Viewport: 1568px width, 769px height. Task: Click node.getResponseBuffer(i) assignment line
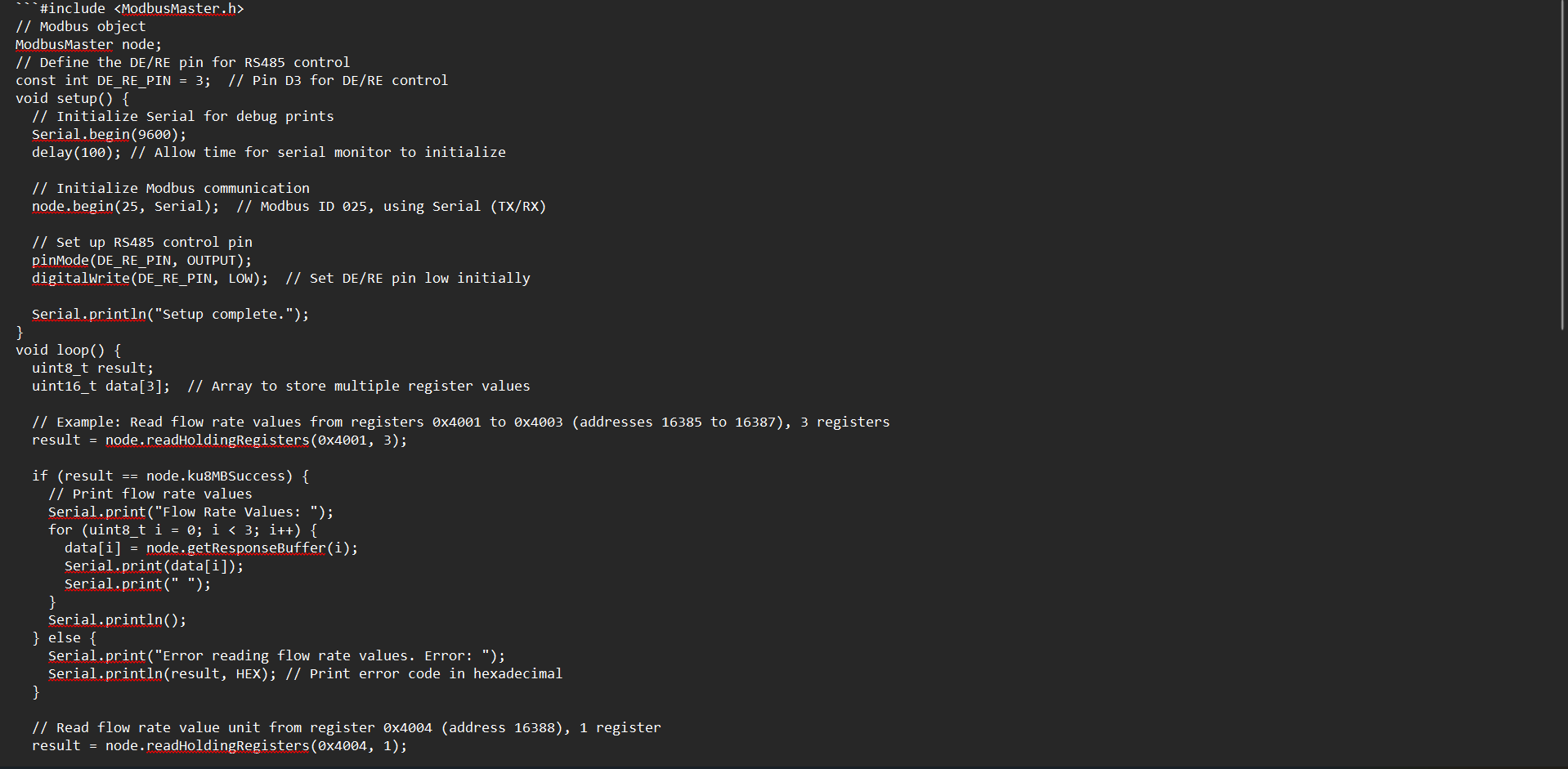click(x=212, y=548)
